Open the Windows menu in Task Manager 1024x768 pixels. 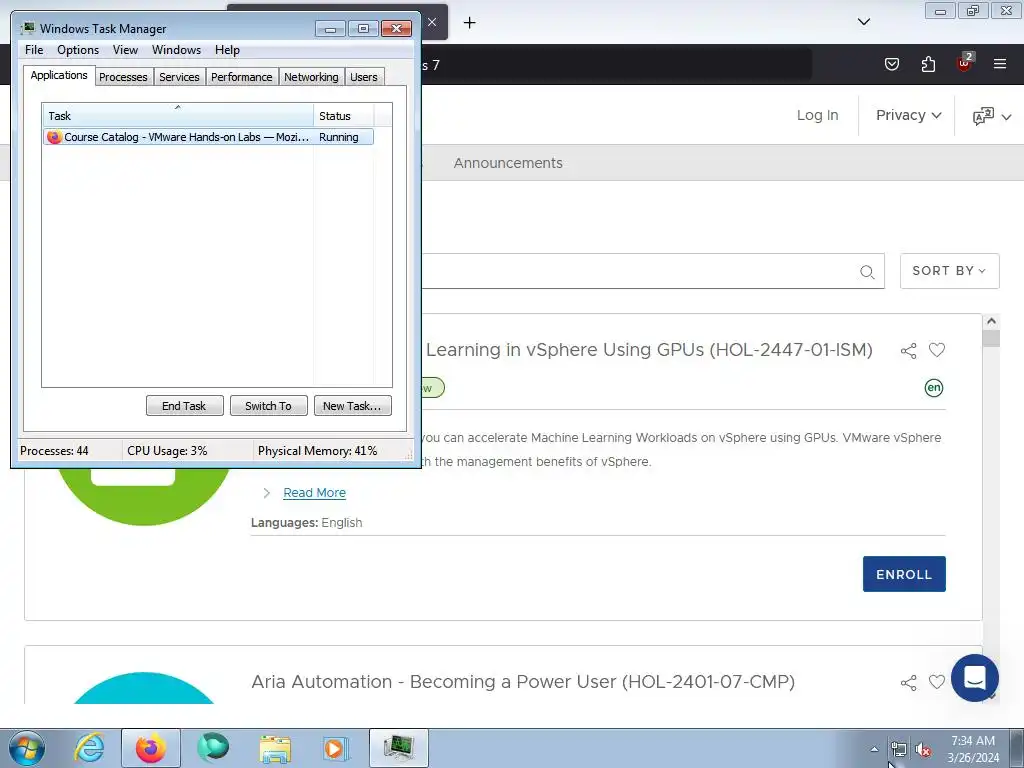pyautogui.click(x=176, y=50)
